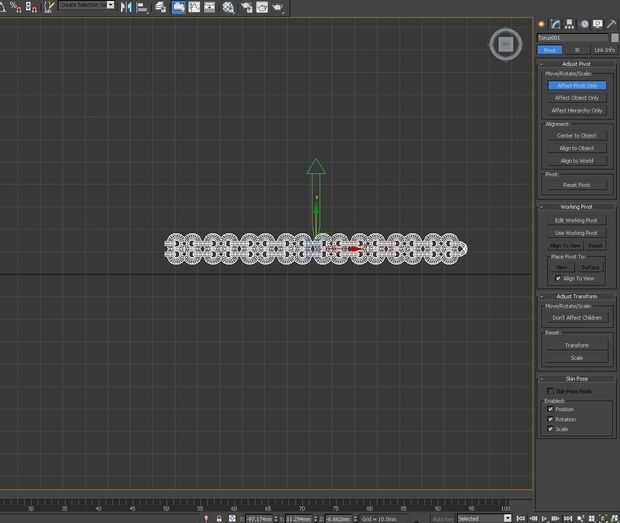Image resolution: width=620 pixels, height=523 pixels.
Task: Click the Hierarchy panel icon
Action: click(x=569, y=23)
